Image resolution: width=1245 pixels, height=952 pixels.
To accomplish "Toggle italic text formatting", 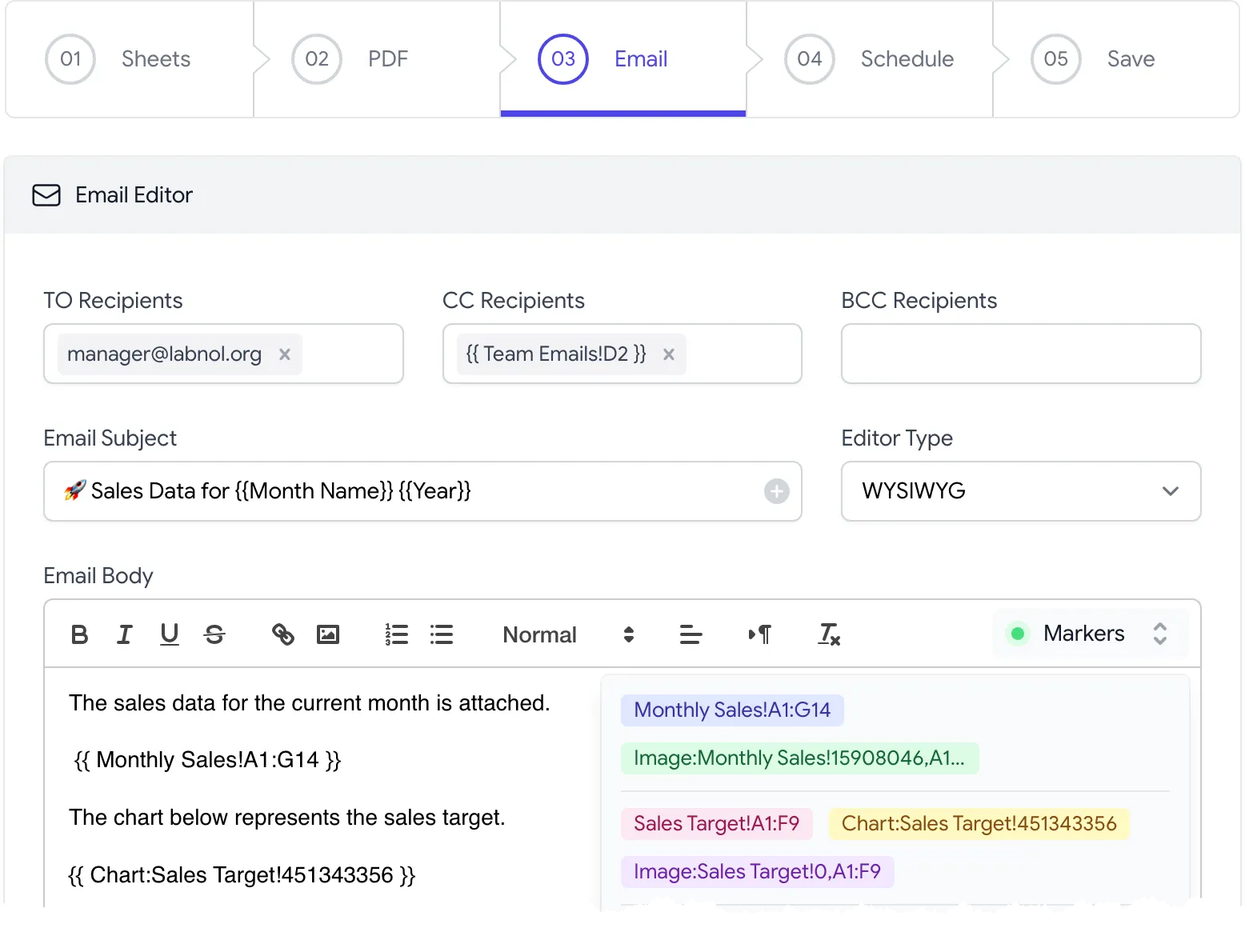I will point(124,634).
